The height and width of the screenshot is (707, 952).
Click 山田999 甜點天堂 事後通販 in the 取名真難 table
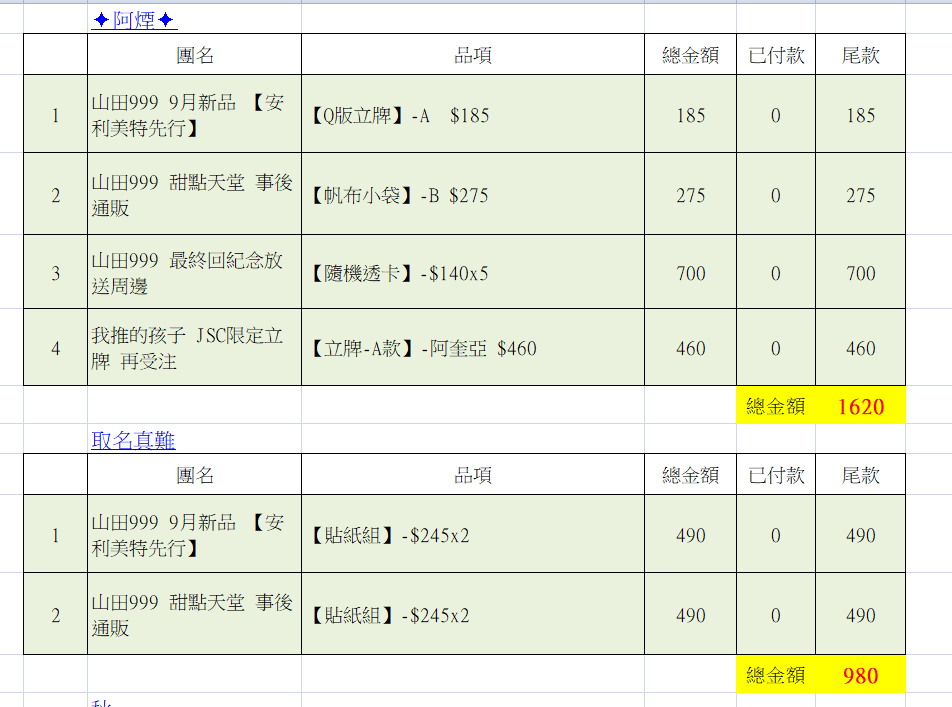click(194, 614)
